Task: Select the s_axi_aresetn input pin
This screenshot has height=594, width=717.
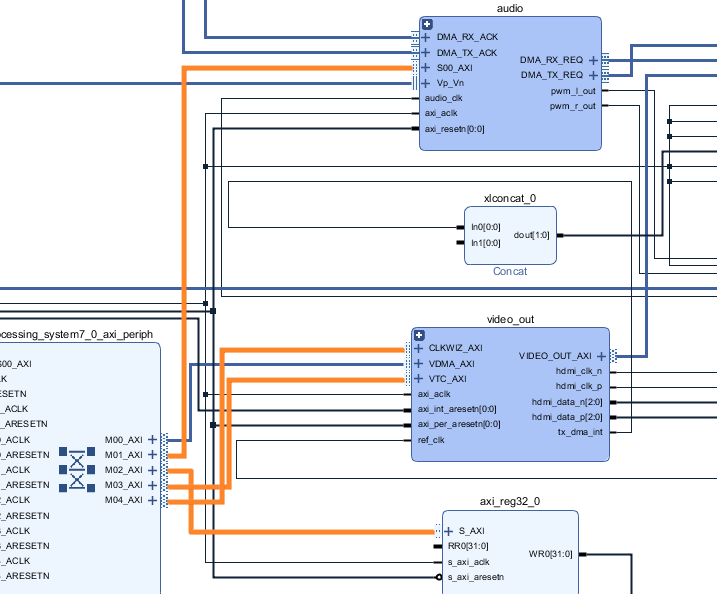Action: [x=475, y=577]
